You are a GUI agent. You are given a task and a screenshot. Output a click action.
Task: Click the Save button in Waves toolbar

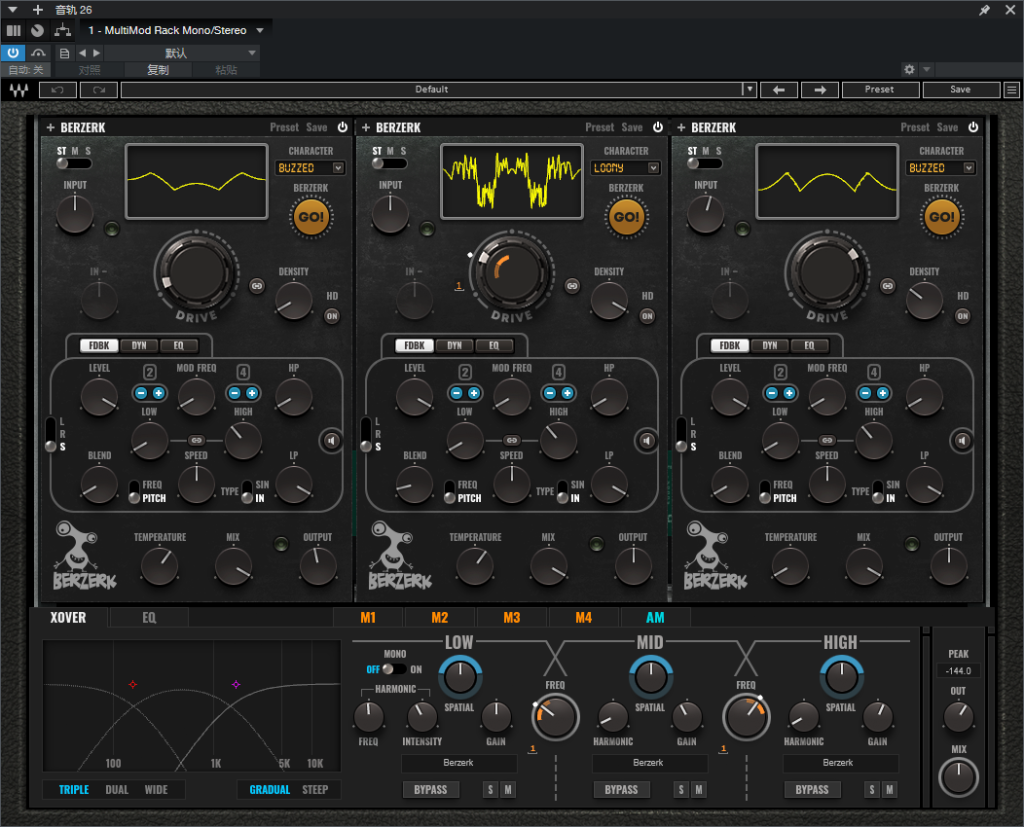coord(961,90)
